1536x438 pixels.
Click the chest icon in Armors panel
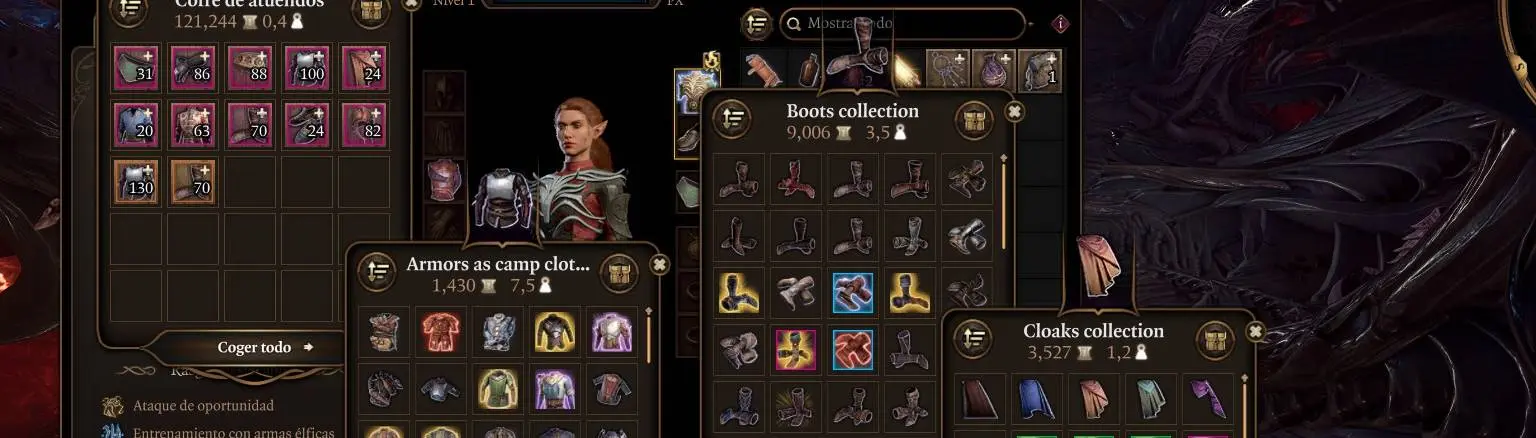tap(619, 273)
